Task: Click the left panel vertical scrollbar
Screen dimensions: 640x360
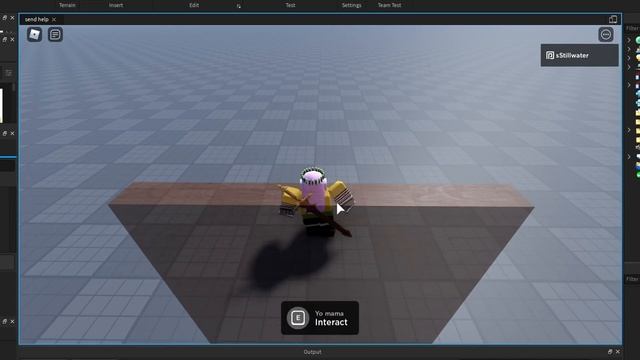Action: point(14,87)
